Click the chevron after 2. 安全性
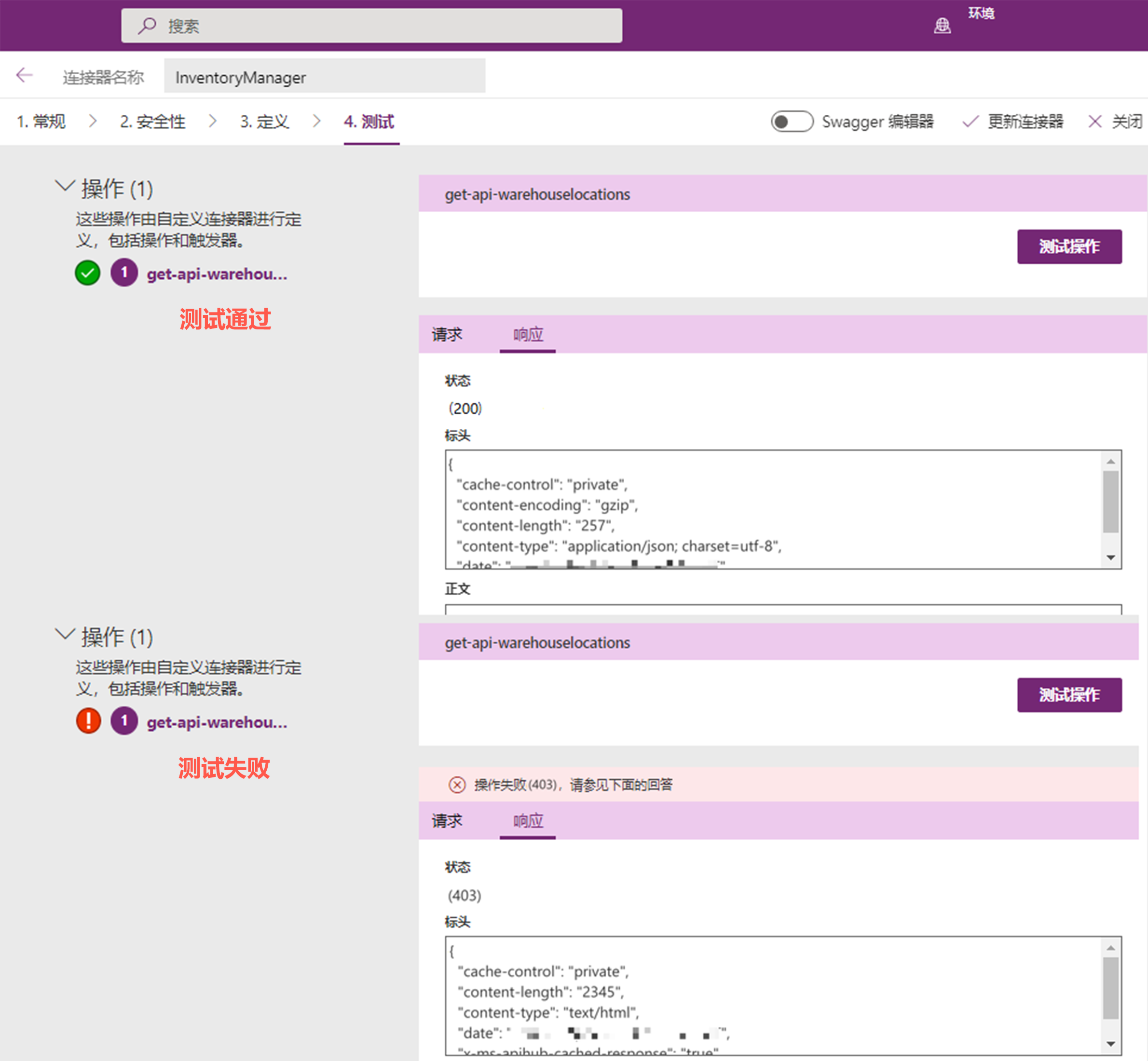Viewport: 1148px width, 1061px height. (x=213, y=121)
